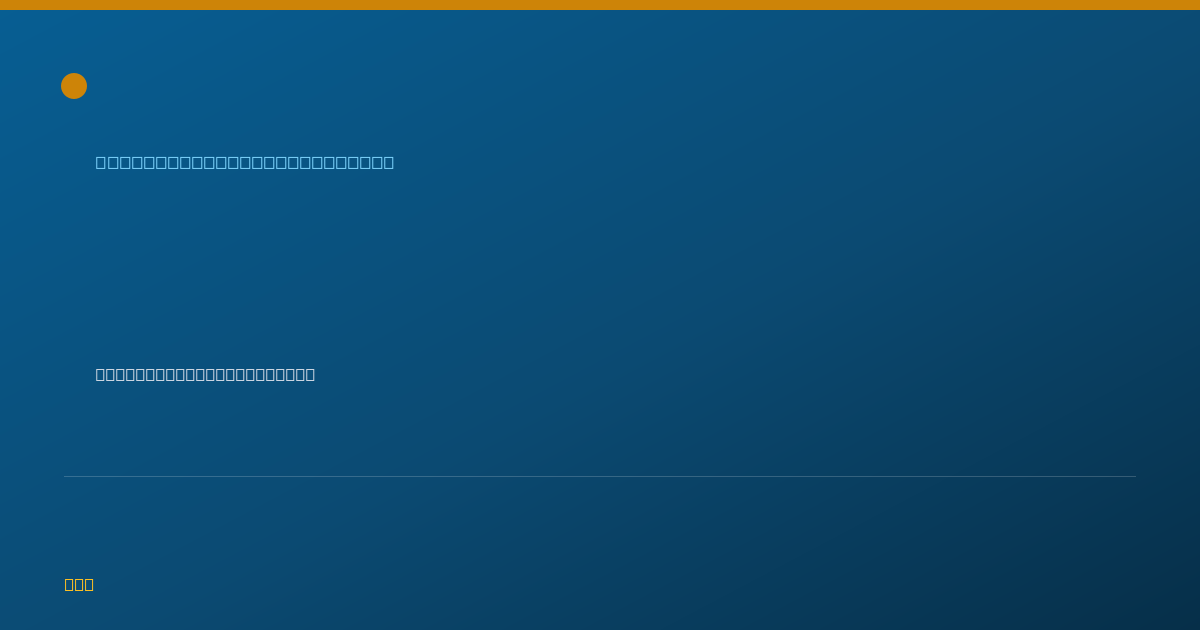Select the light blue placeholder text line
Viewport: 1200px width, 630px height.
point(245,162)
